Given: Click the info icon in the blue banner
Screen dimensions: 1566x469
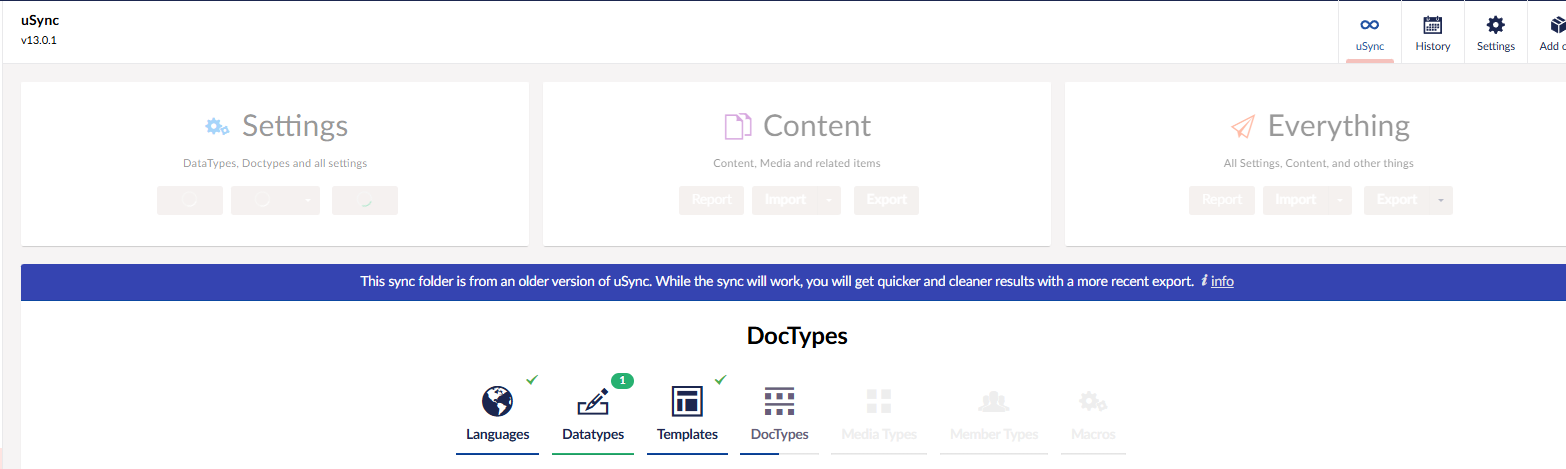Looking at the screenshot, I should point(1204,282).
